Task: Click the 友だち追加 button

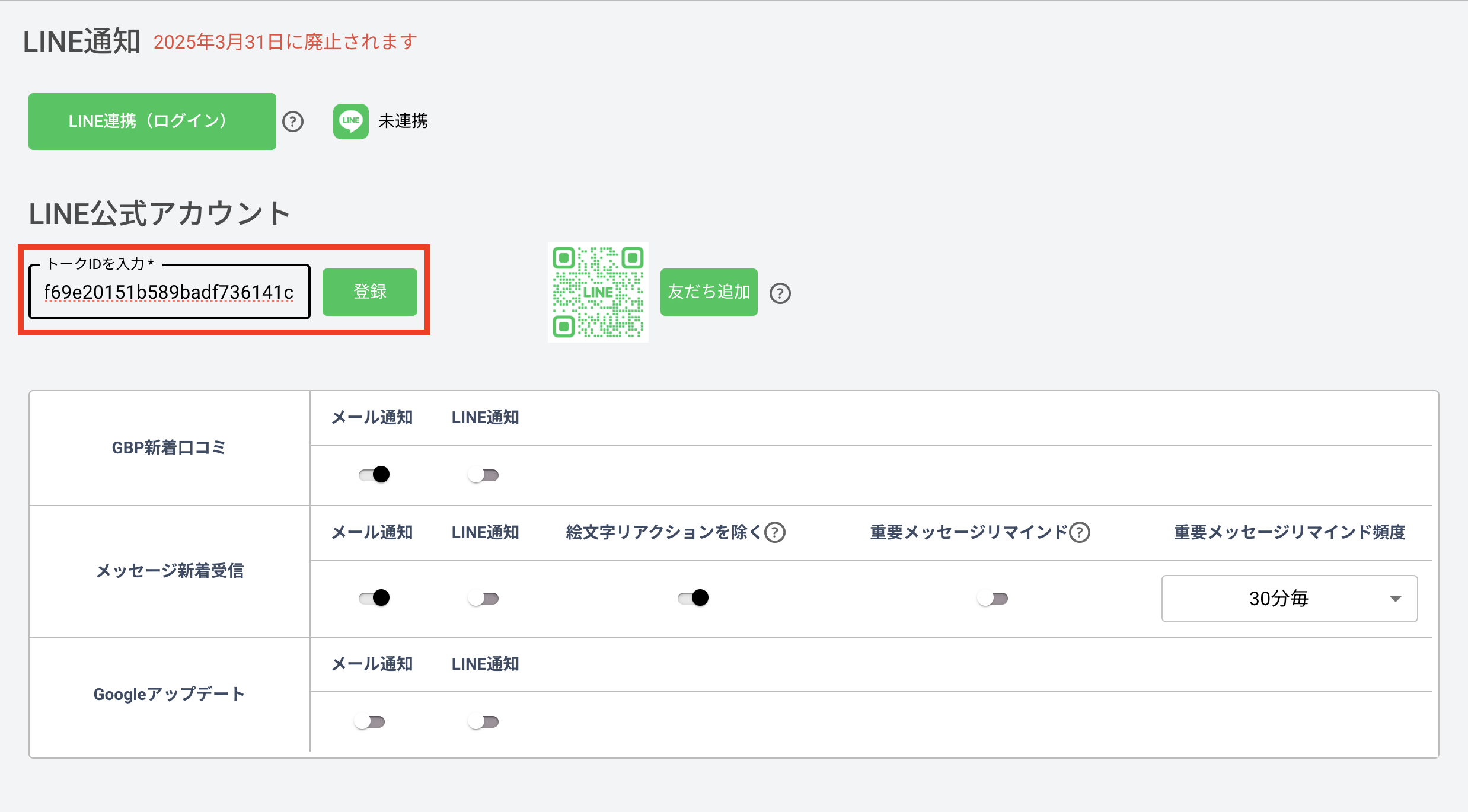Action: tap(709, 292)
